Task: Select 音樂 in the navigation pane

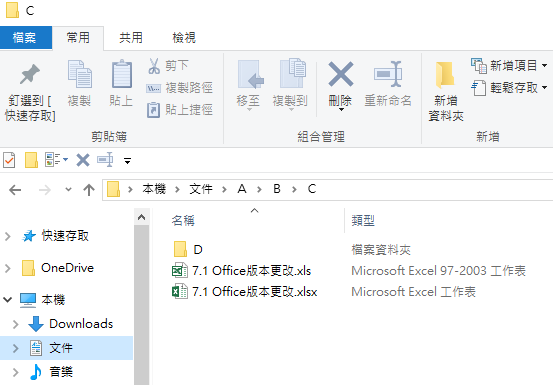Action: pos(61,372)
